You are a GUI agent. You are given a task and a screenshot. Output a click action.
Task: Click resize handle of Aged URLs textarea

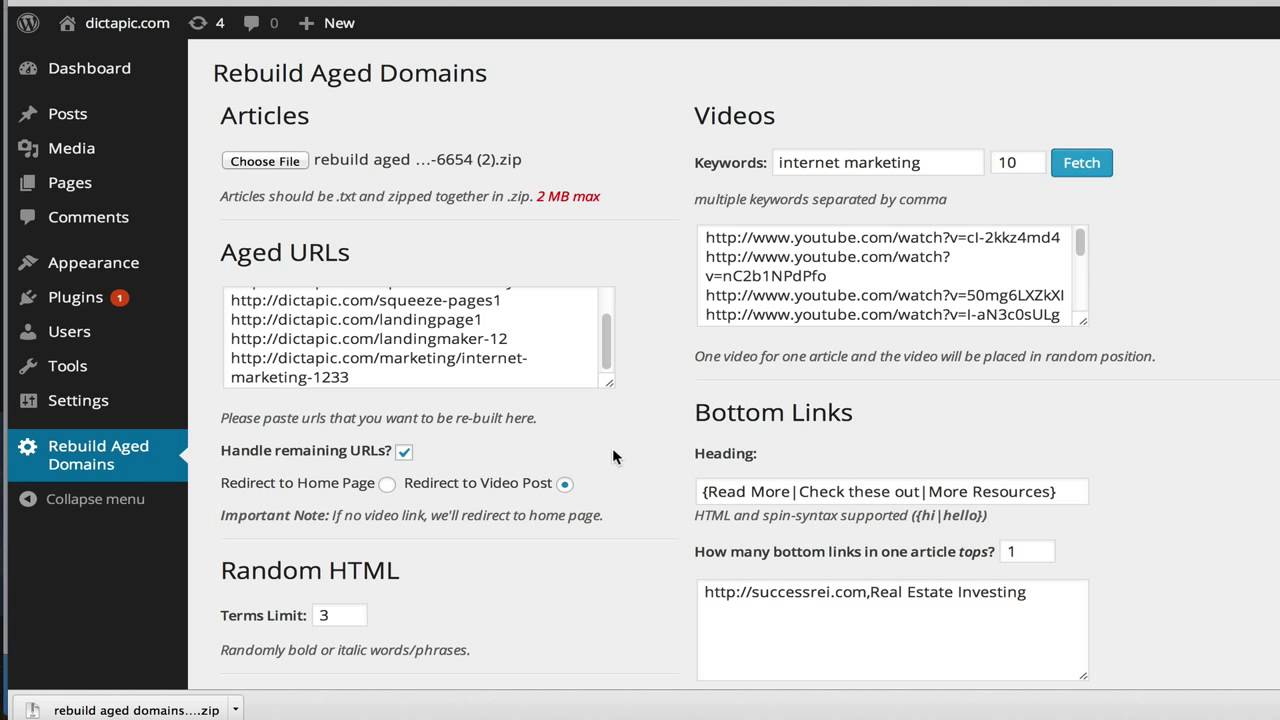click(x=609, y=382)
